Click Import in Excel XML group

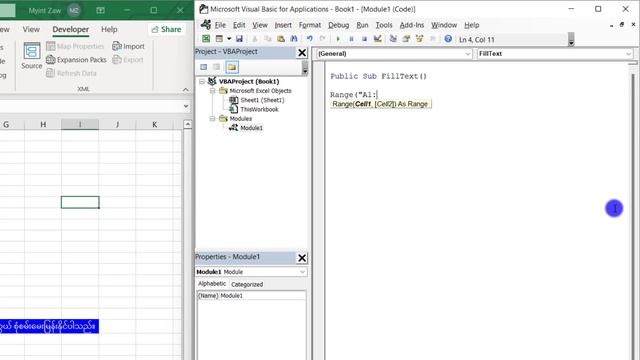tap(129, 46)
